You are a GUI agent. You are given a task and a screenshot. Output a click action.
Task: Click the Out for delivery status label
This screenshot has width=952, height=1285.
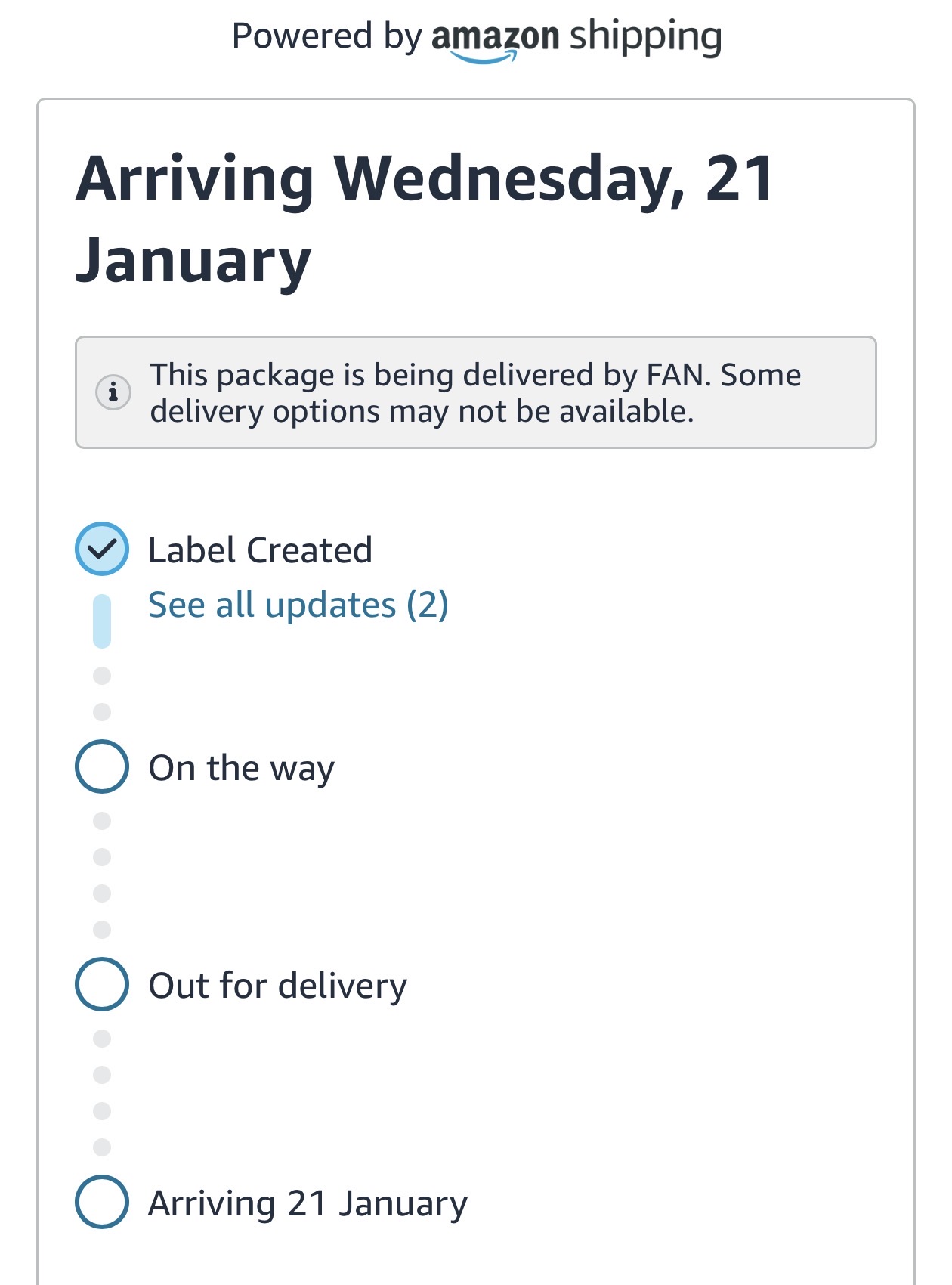(x=278, y=986)
